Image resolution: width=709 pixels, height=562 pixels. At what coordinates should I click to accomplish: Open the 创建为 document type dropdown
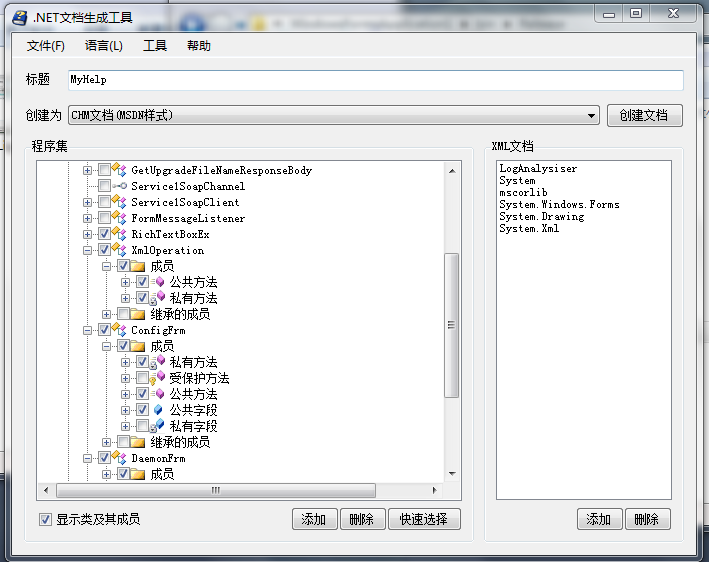593,116
